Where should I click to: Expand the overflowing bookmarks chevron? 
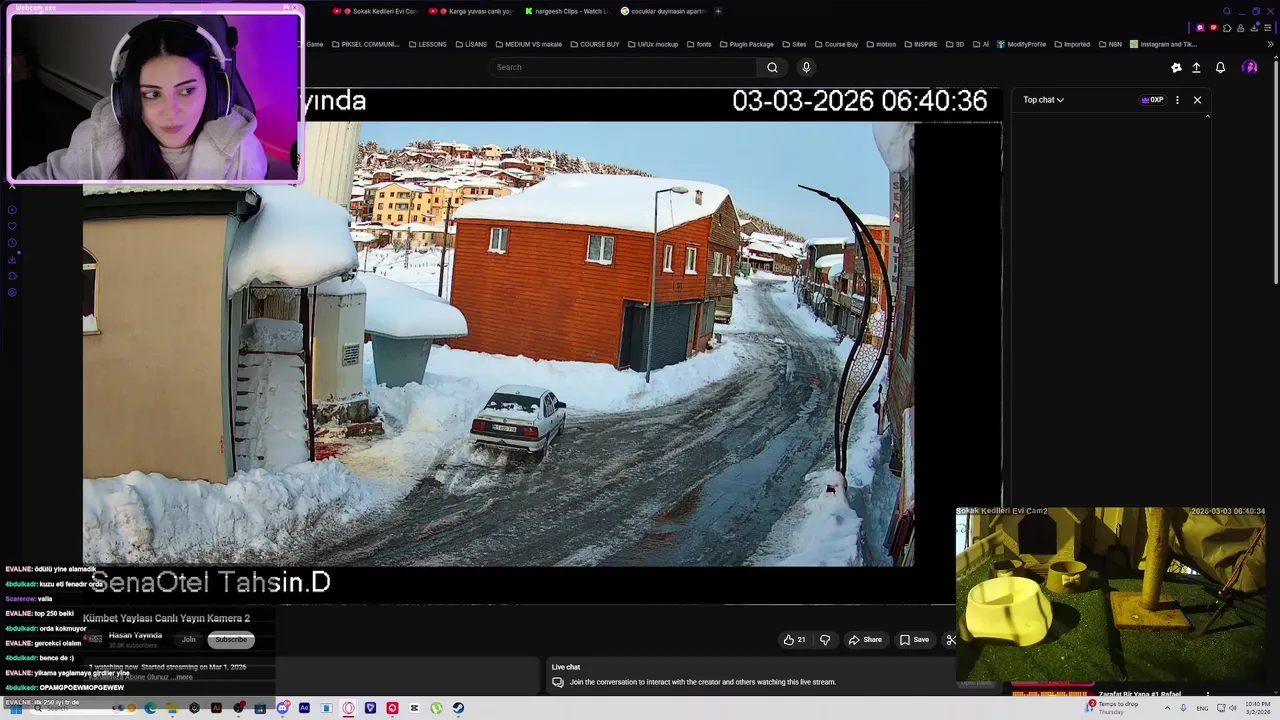click(x=1271, y=44)
